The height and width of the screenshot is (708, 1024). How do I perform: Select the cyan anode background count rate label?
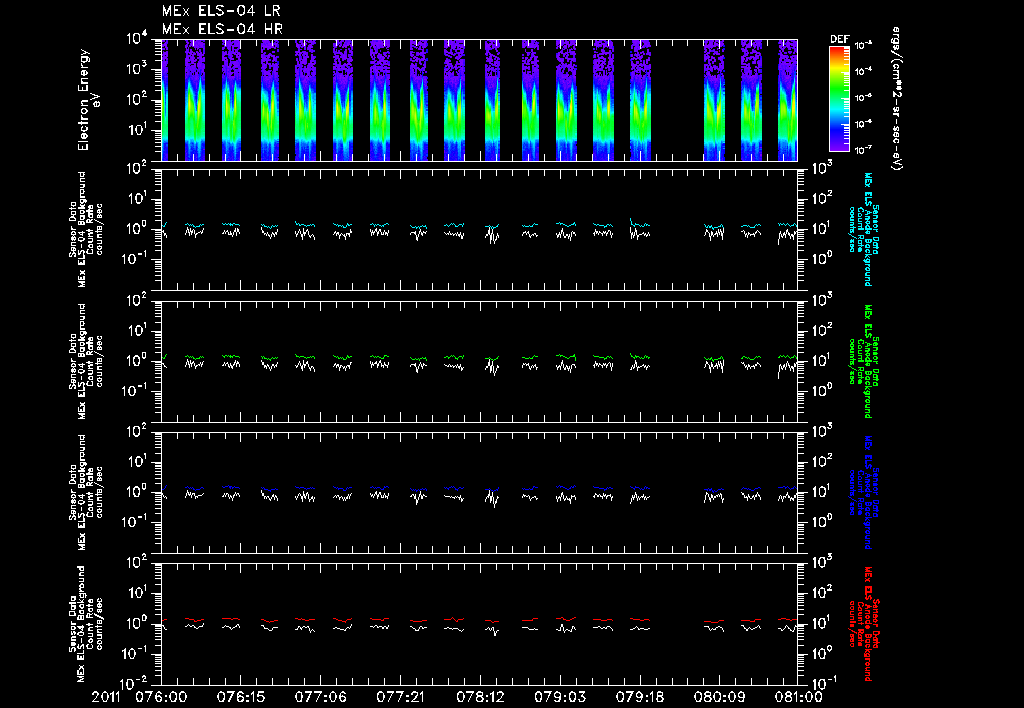pyautogui.click(x=863, y=229)
